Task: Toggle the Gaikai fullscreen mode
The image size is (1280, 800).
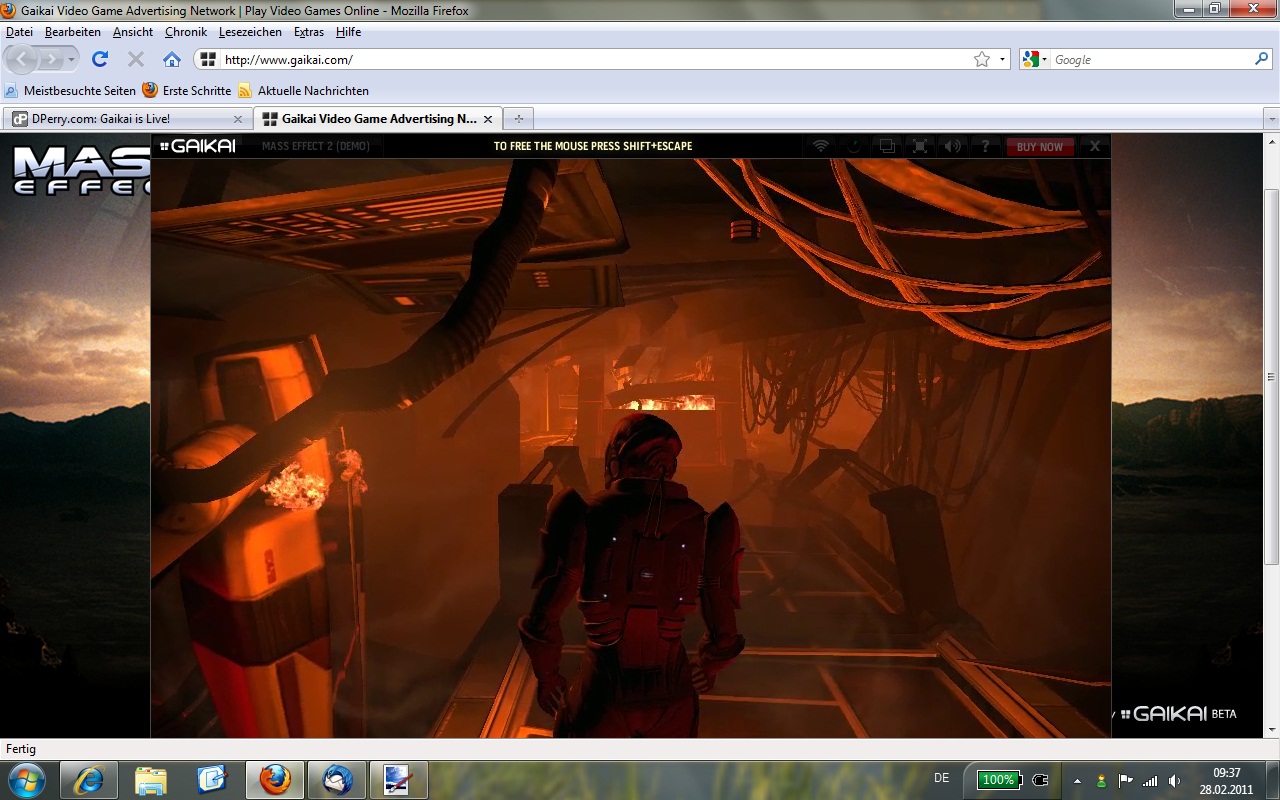Action: (x=920, y=146)
